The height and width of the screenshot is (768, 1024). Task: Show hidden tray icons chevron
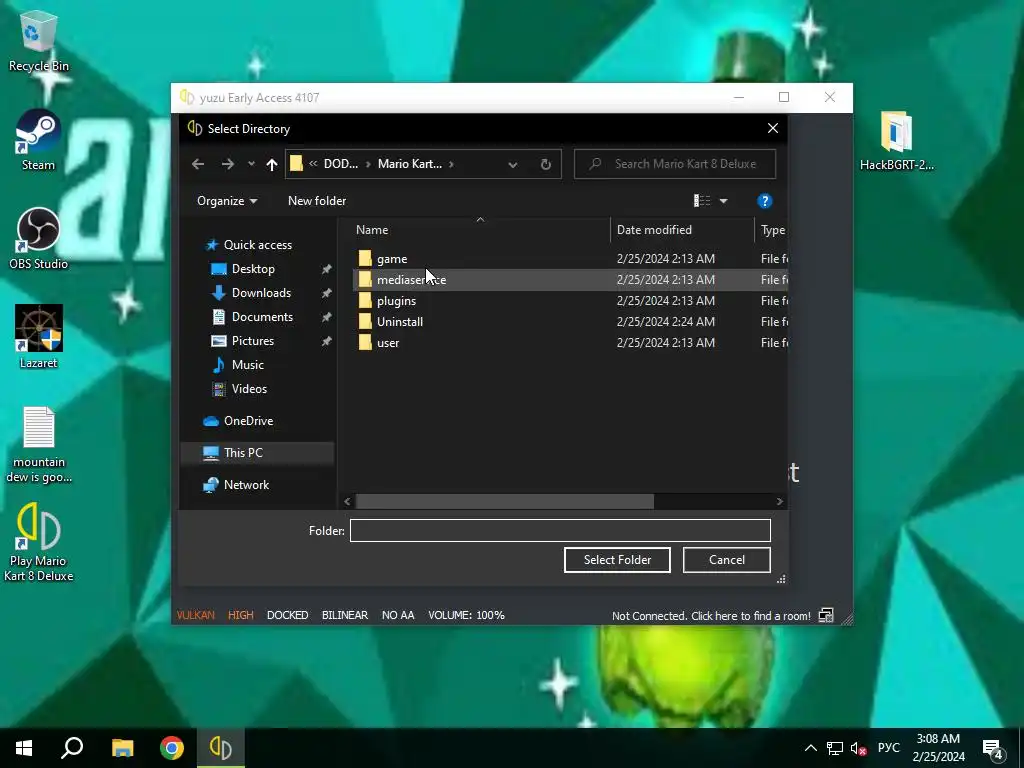tap(810, 748)
